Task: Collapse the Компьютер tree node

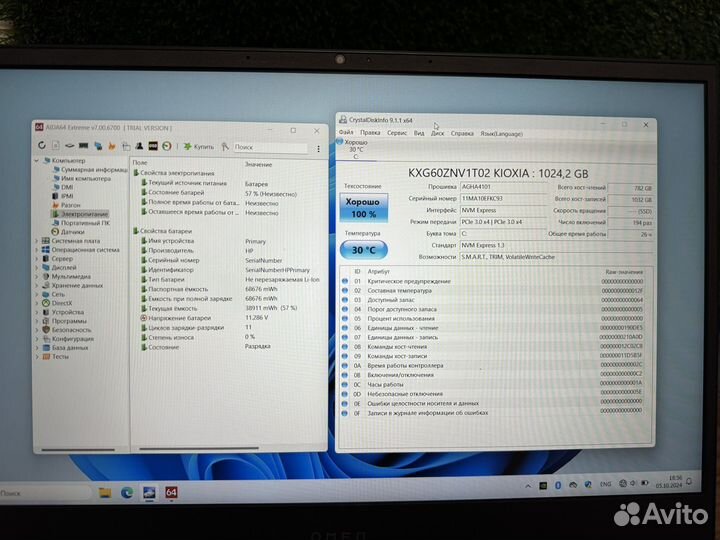Action: click(37, 161)
